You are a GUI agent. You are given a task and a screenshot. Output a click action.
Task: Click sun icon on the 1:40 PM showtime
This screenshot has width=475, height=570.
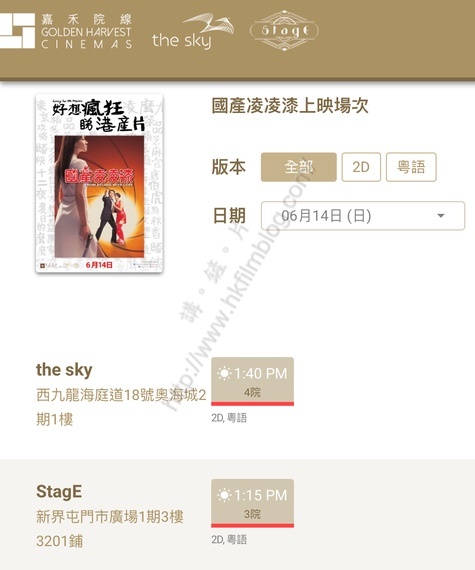coord(224,374)
